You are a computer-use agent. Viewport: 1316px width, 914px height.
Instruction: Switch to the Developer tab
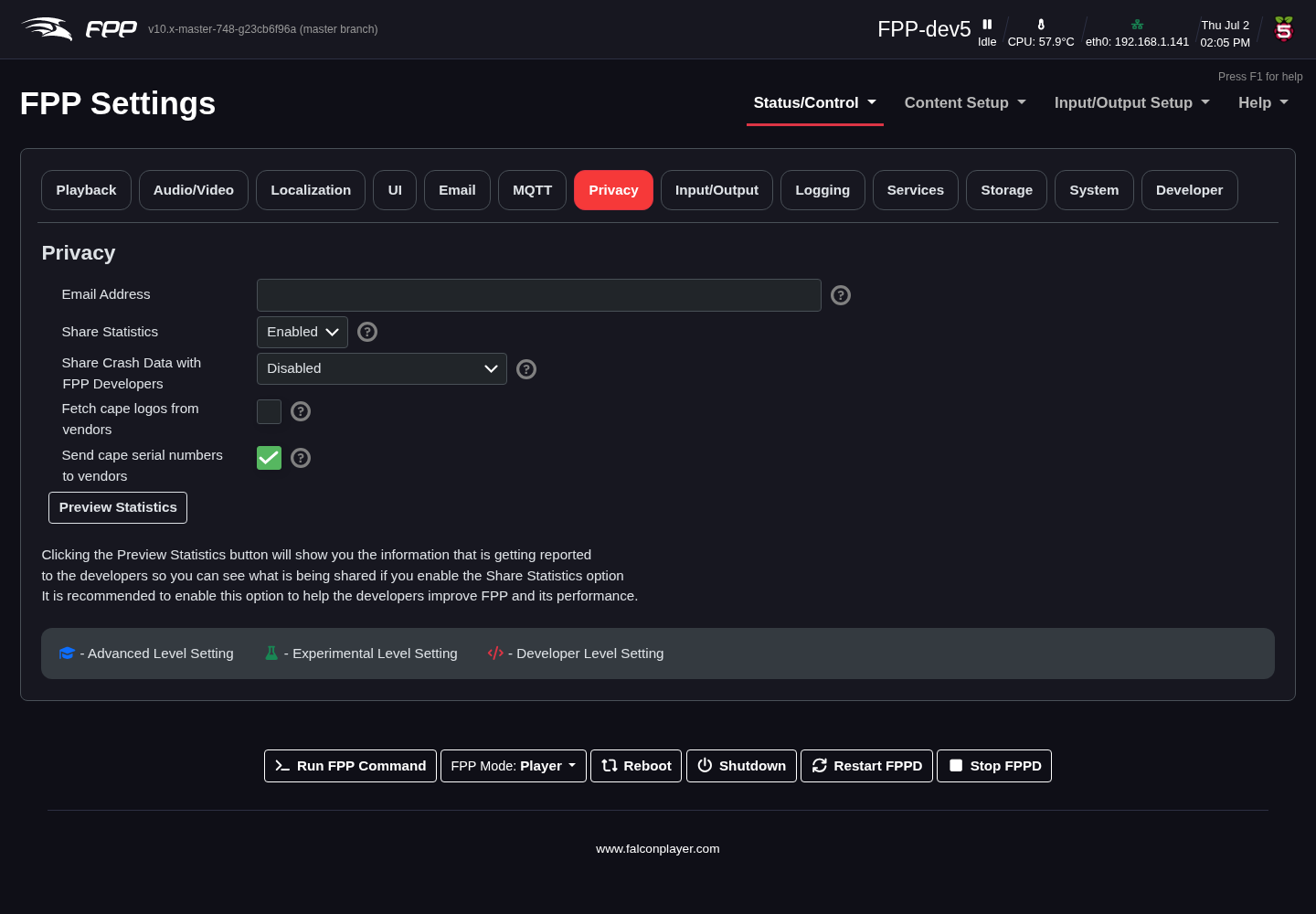tap(1189, 190)
